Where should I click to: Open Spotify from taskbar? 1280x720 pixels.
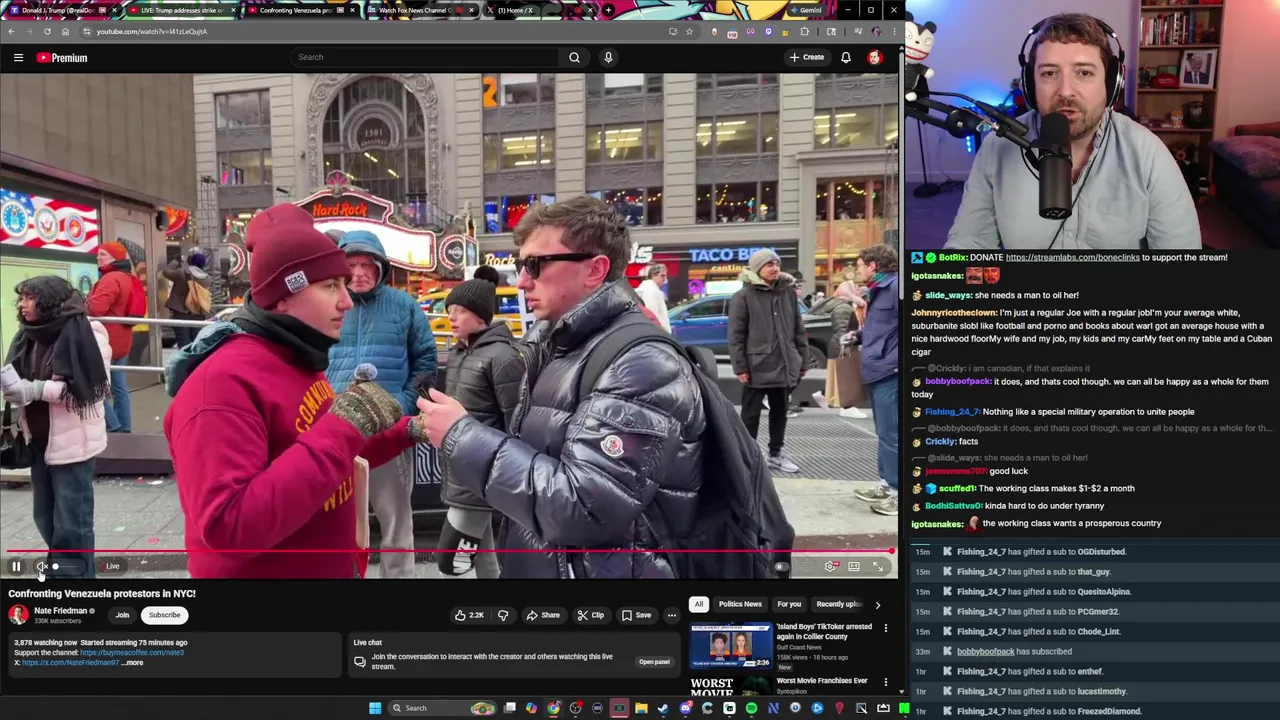coord(751,708)
